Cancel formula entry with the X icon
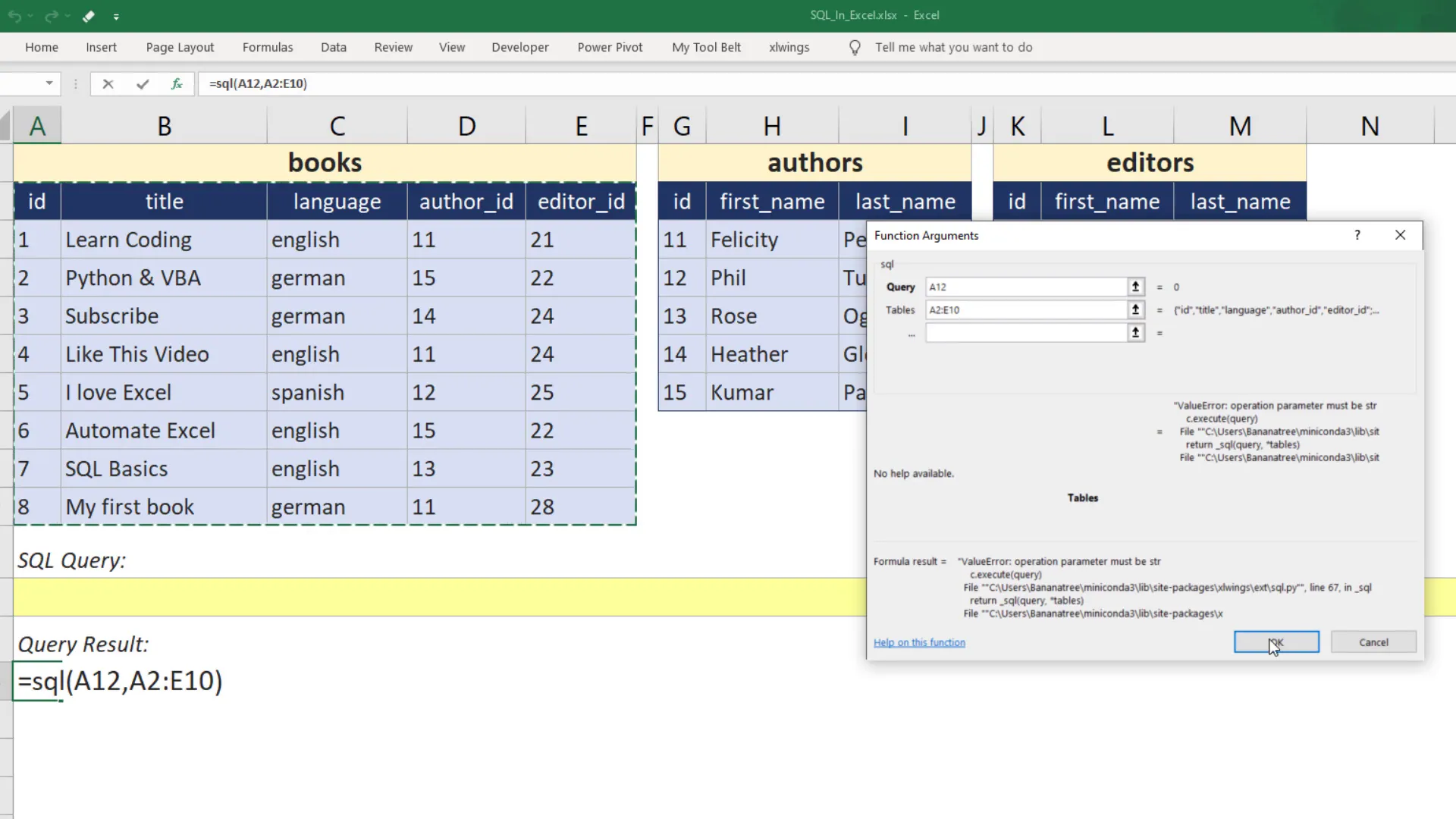 click(x=108, y=83)
